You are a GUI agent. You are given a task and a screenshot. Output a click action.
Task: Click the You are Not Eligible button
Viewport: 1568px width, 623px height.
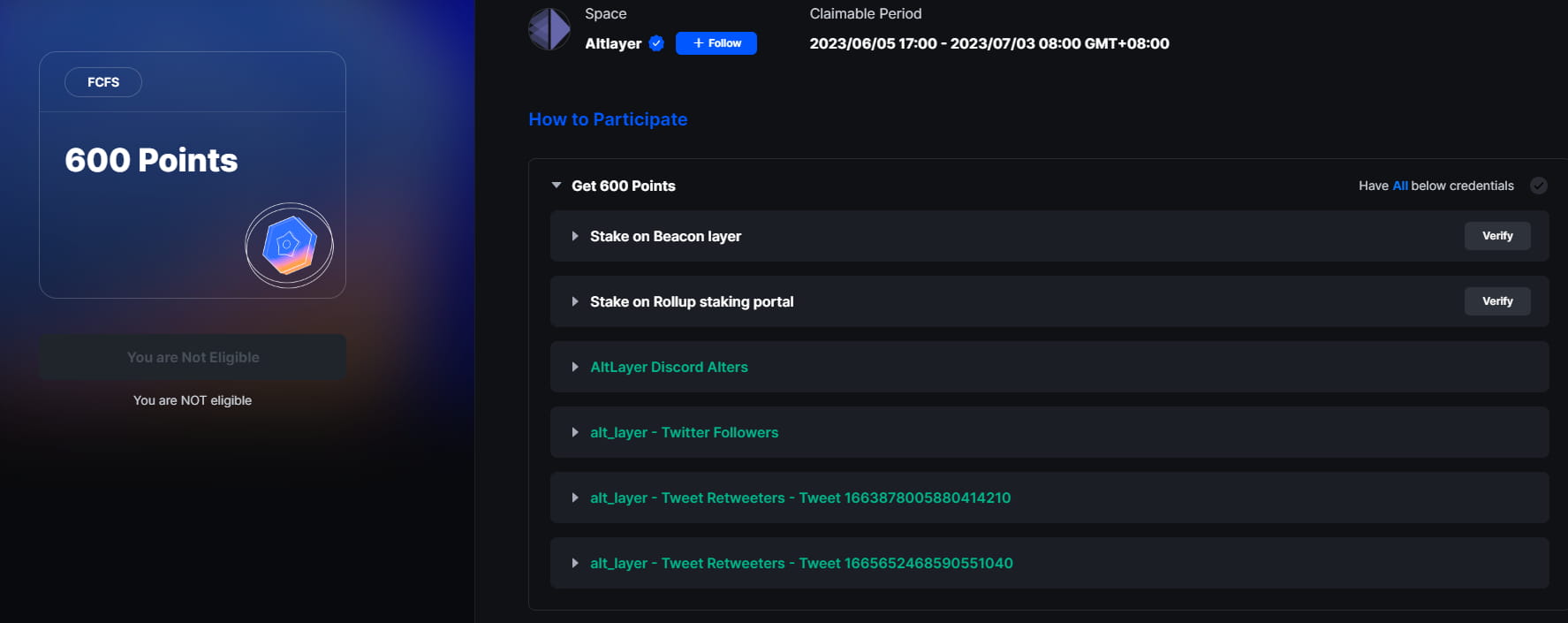pos(193,357)
